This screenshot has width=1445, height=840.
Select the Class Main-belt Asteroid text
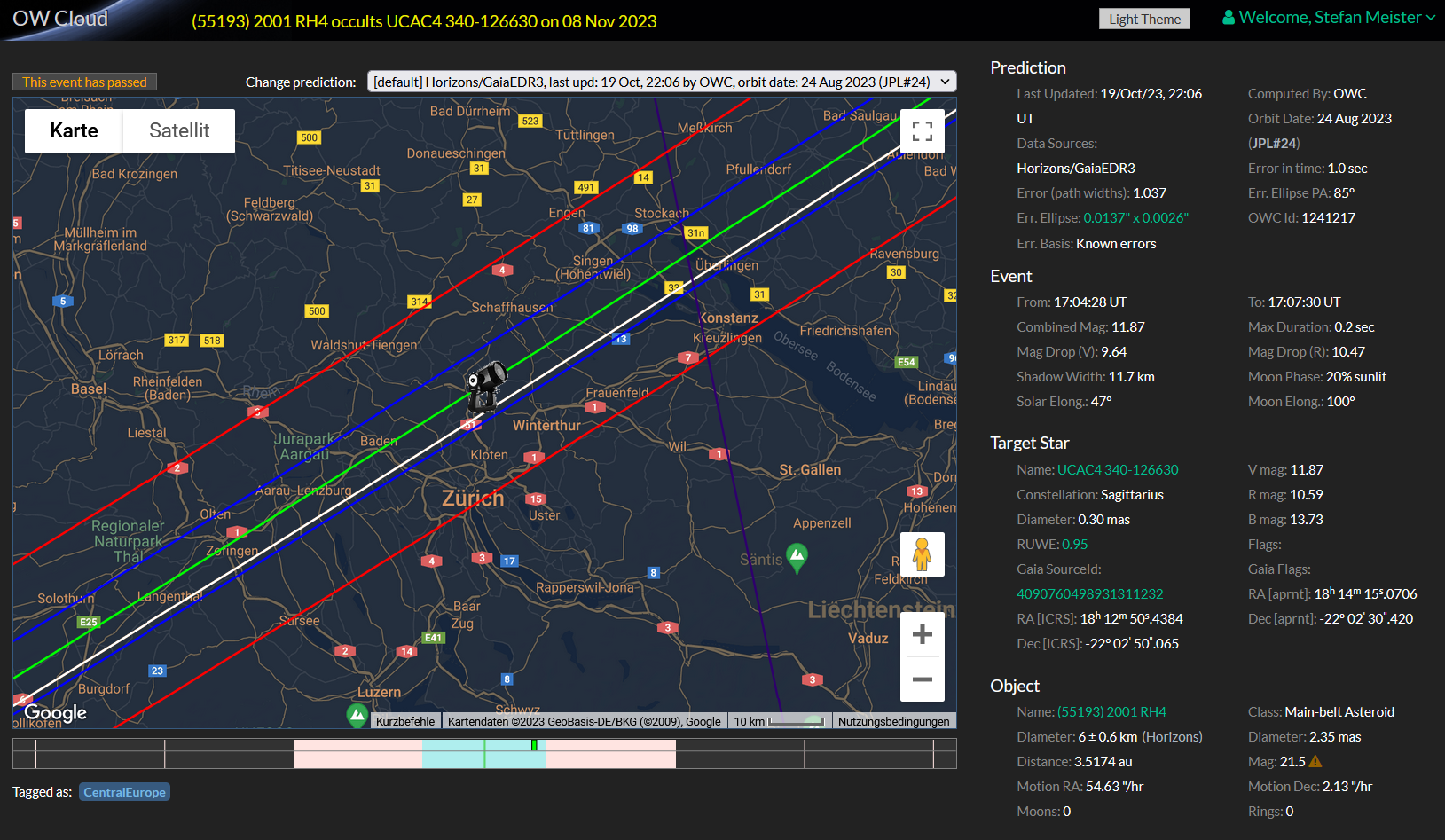pos(1339,712)
